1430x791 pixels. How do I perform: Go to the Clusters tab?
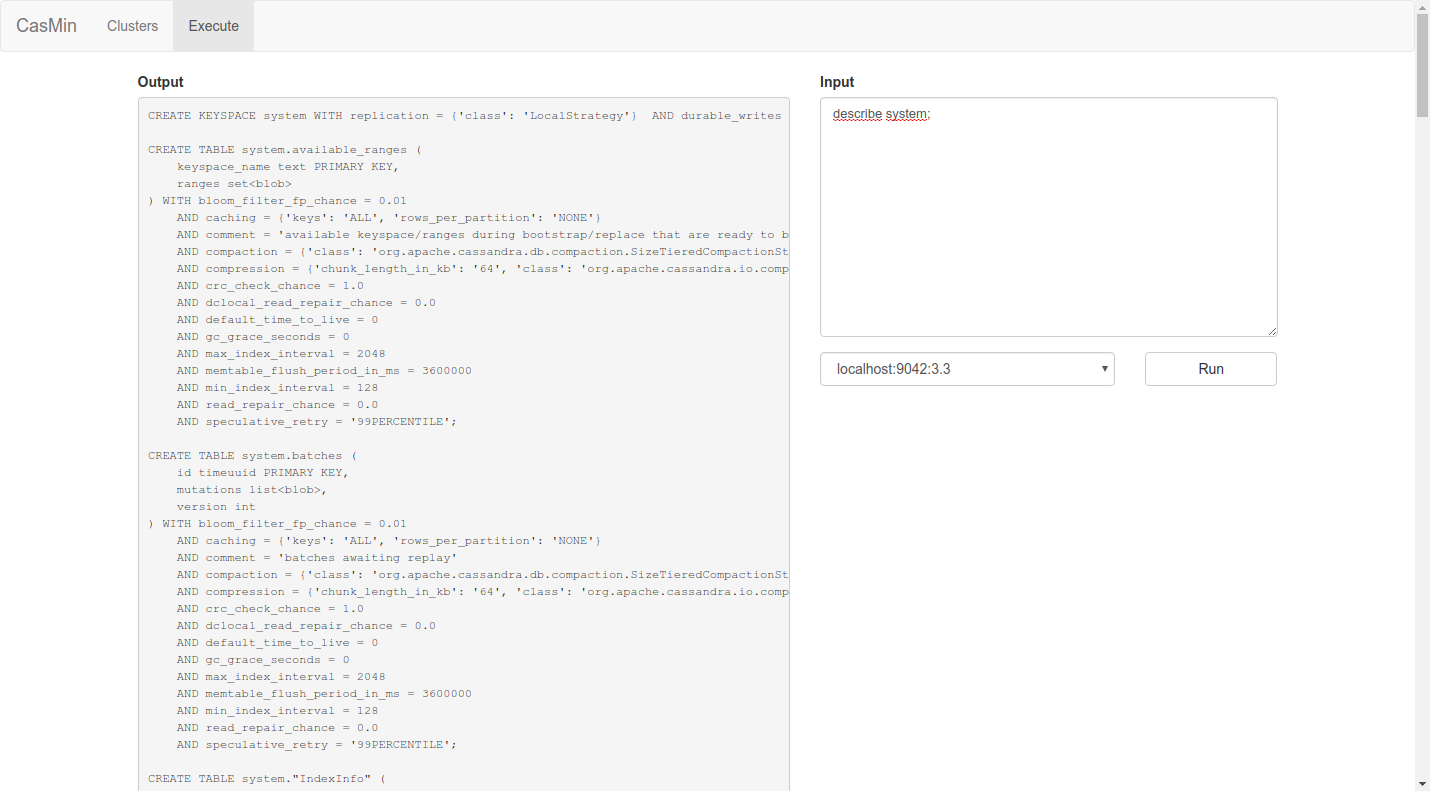(132, 26)
